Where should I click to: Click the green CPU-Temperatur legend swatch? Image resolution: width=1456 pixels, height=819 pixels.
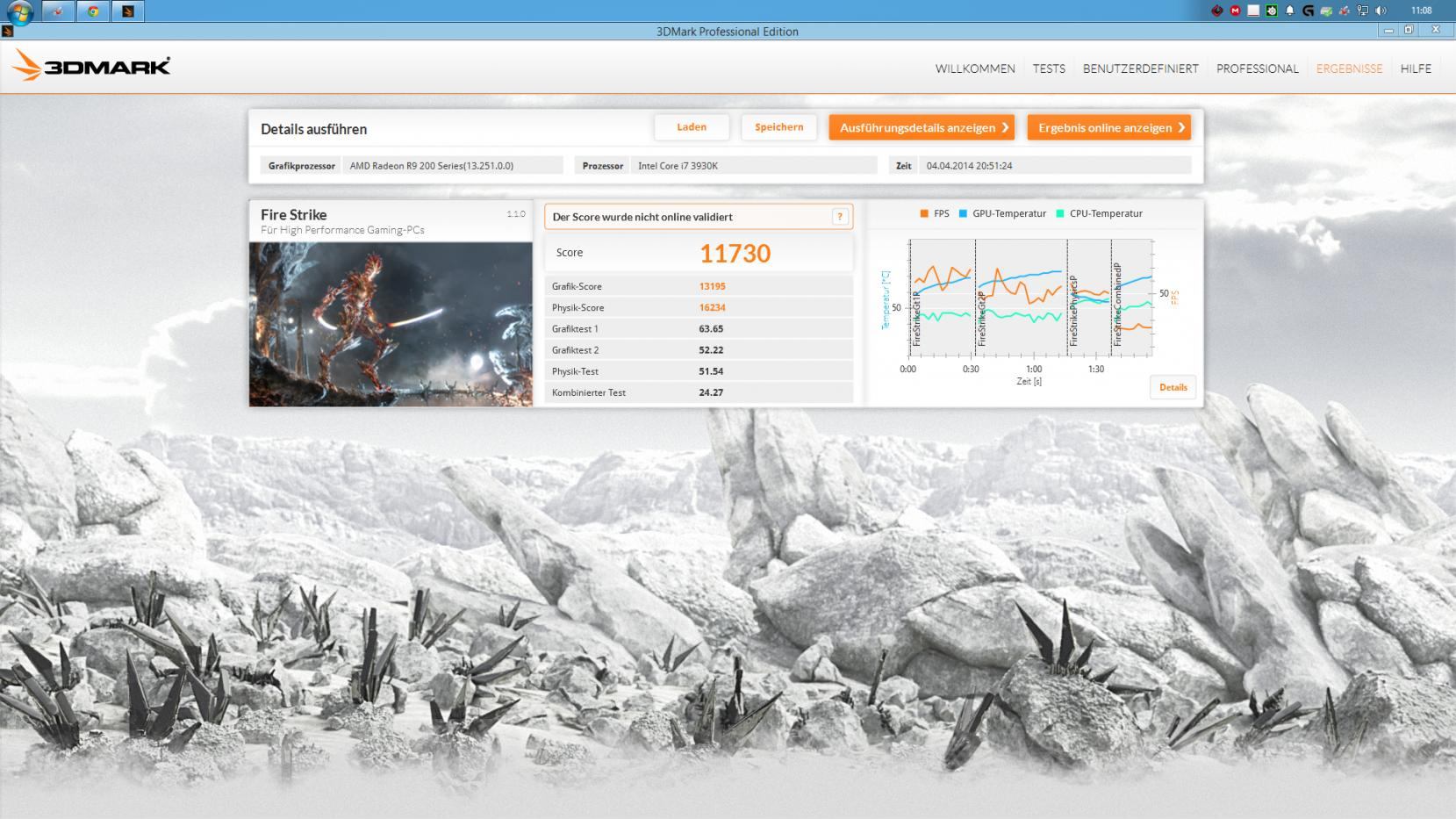1060,213
